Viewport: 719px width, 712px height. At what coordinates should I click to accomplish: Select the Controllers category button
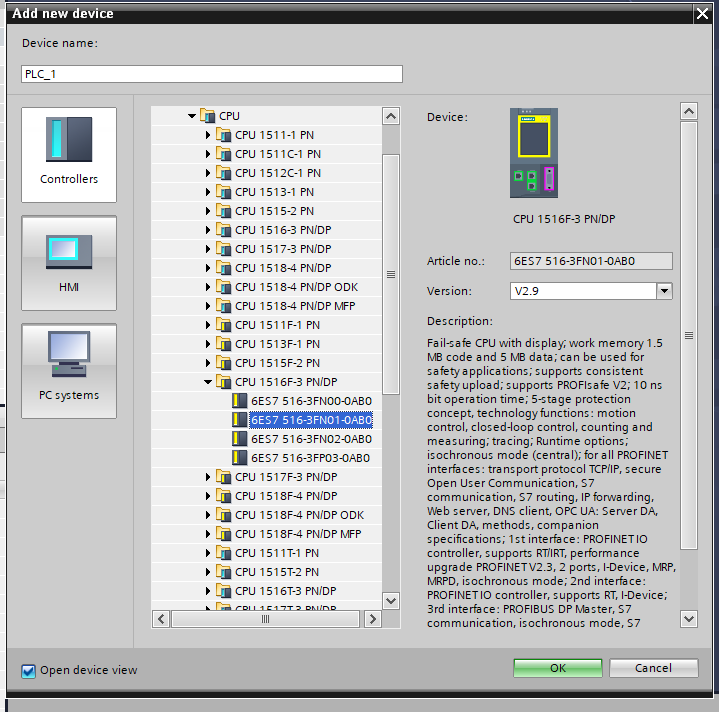click(x=69, y=155)
